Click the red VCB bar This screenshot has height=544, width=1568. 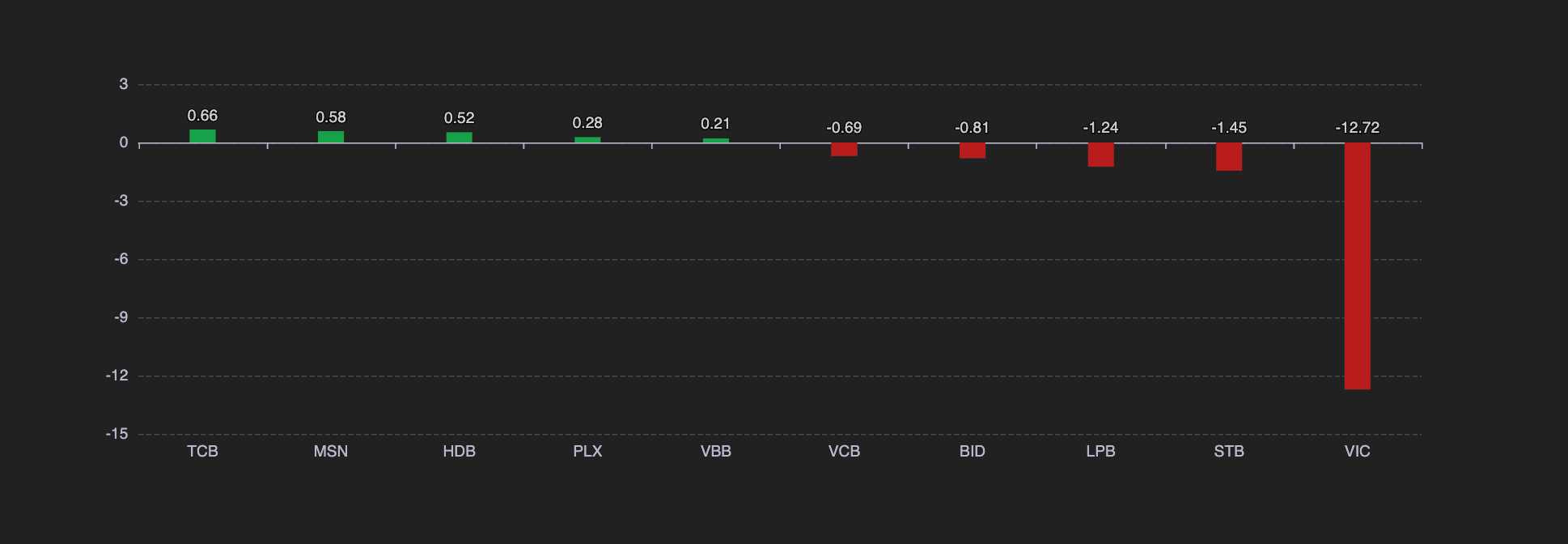[844, 150]
